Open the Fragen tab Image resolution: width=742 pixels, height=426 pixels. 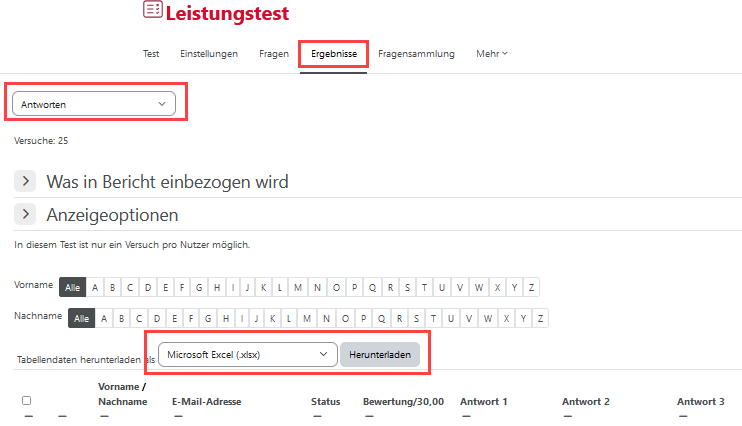point(273,53)
